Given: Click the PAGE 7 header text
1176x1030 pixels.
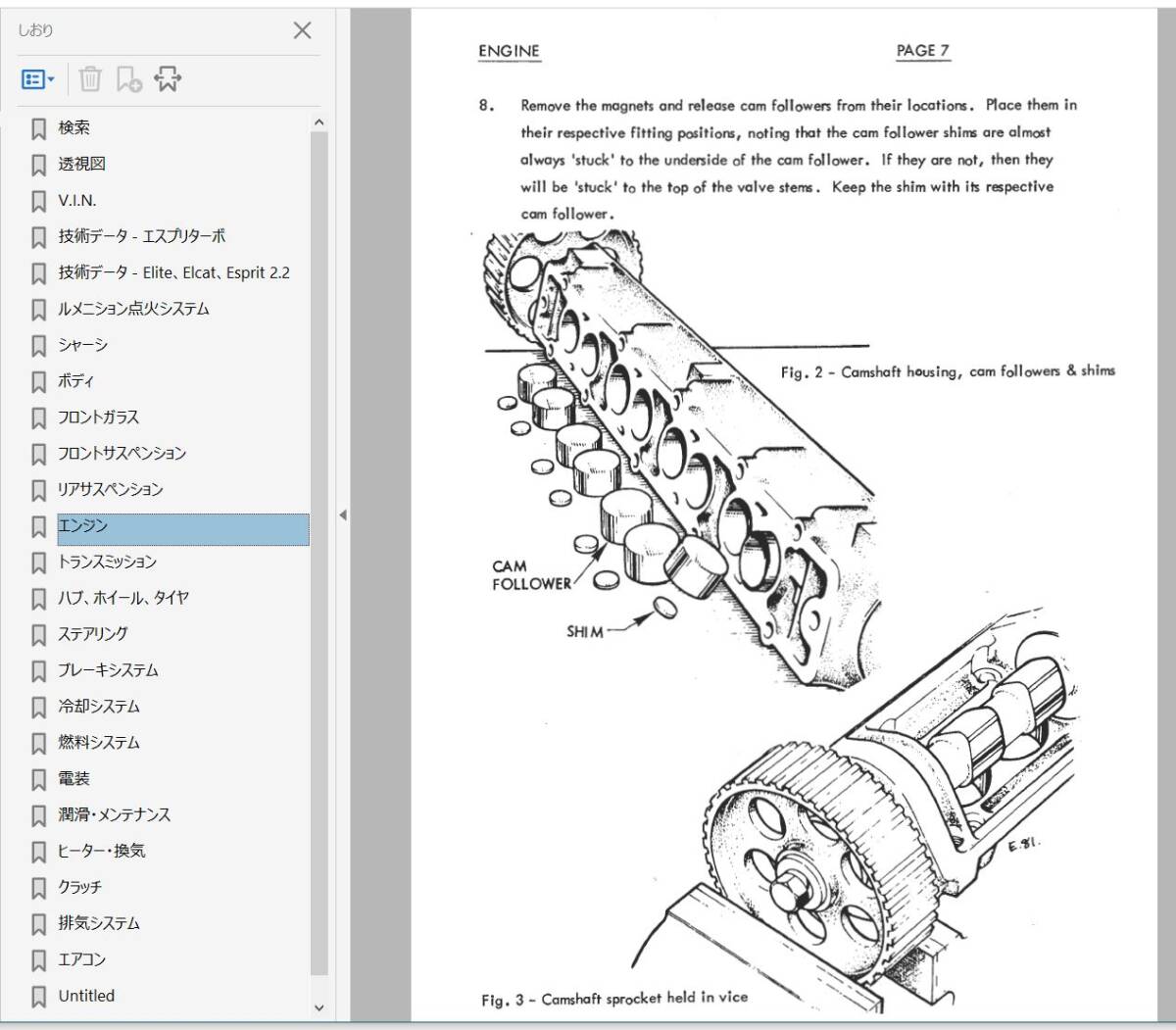Looking at the screenshot, I should coord(922,50).
